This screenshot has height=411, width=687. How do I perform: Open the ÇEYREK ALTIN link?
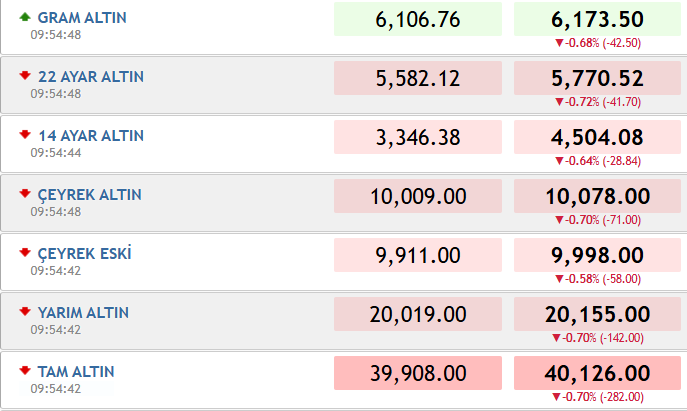coord(89,195)
